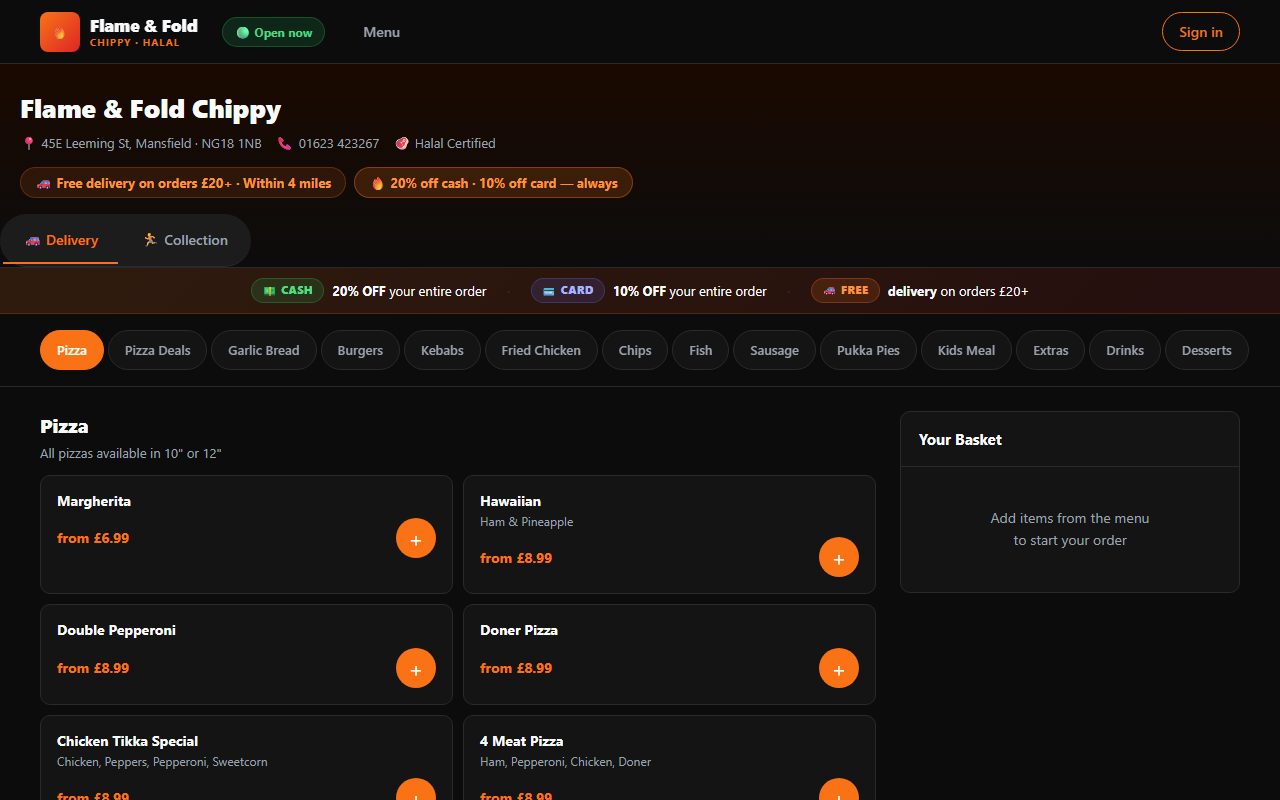Click the Flame & Fold Chippy page heading

pos(151,109)
